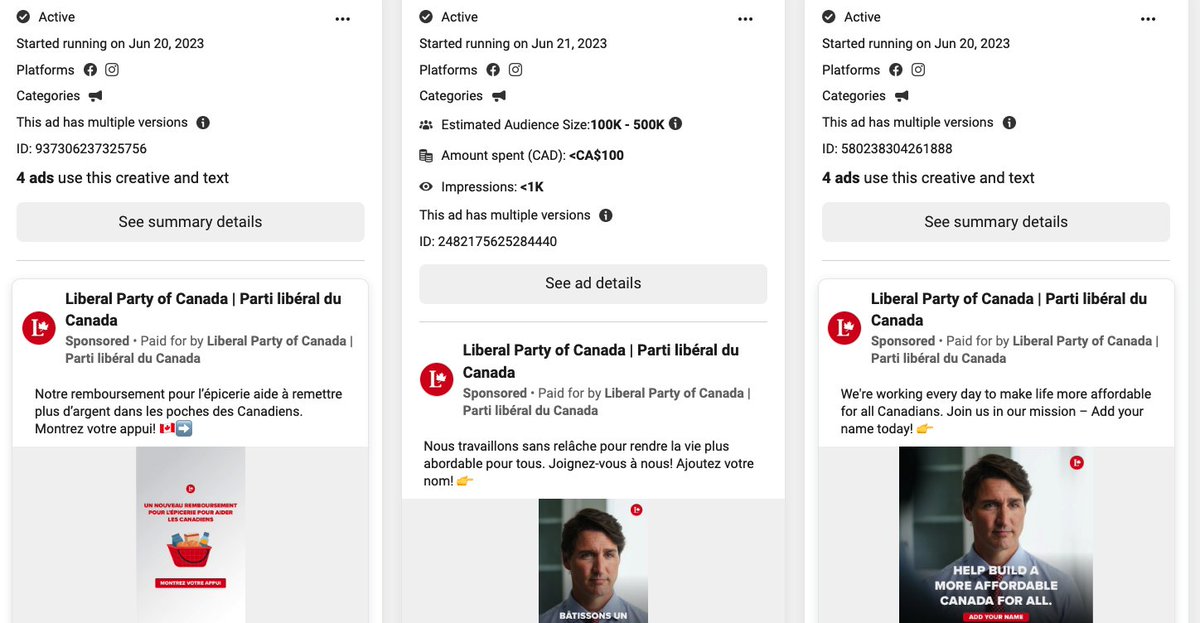Click 'ID: 2482175625284440' text
The height and width of the screenshot is (623, 1200).
coord(488,241)
